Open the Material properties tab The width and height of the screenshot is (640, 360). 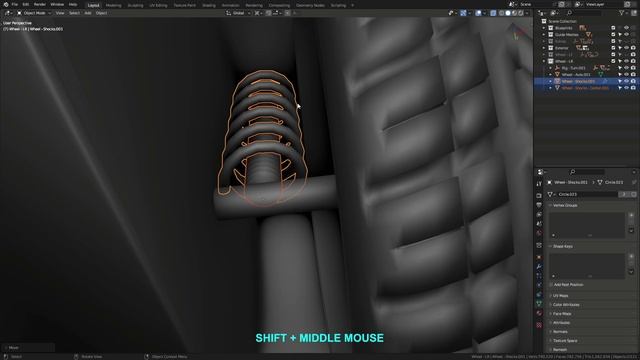pos(539,313)
